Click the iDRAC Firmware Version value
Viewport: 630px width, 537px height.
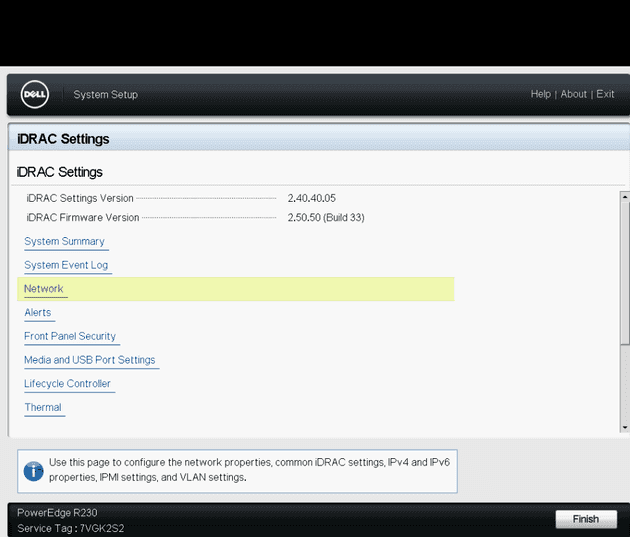(x=325, y=217)
